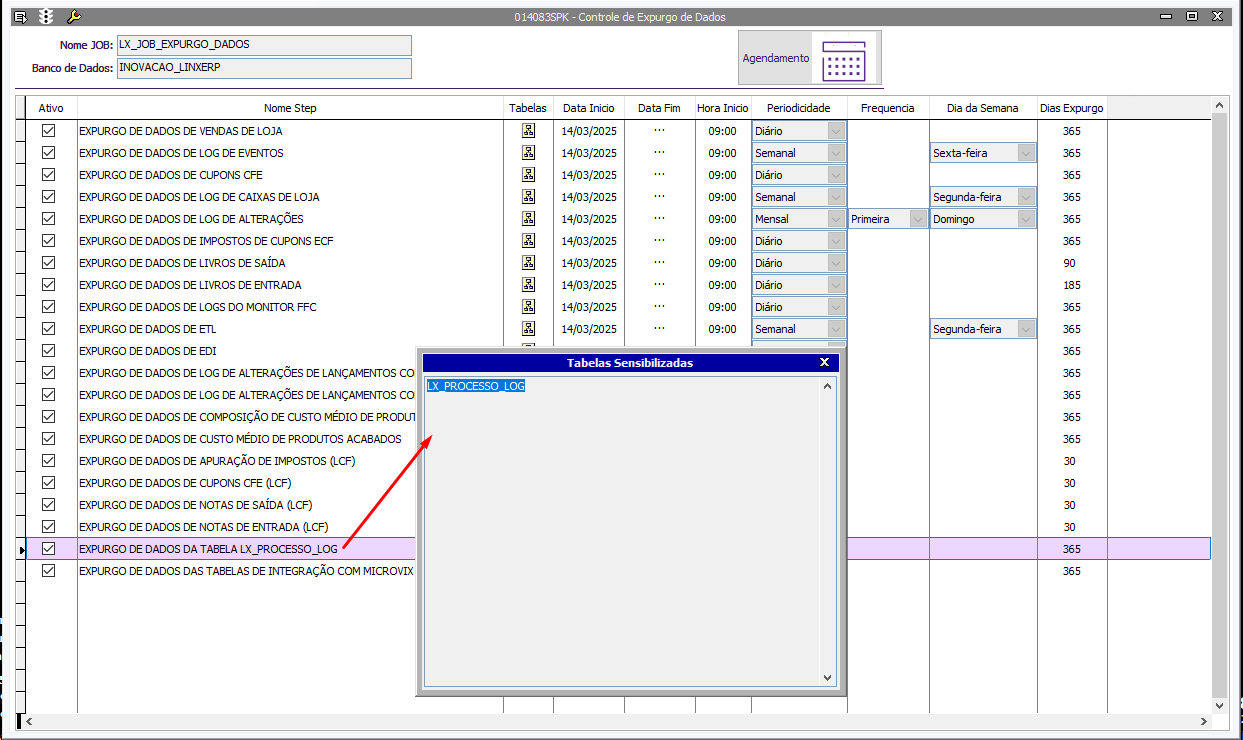Open Periodicidade dropdown for LIVROS DE ENTRADA
The height and width of the screenshot is (740, 1243).
click(x=836, y=285)
